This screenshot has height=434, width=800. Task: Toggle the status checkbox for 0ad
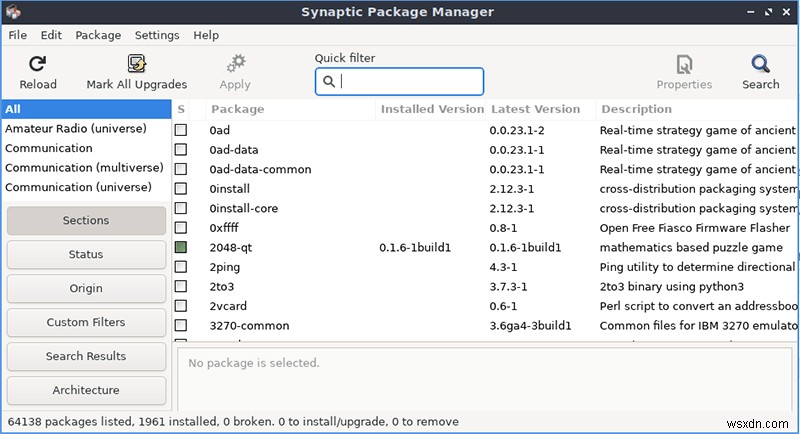click(x=181, y=130)
